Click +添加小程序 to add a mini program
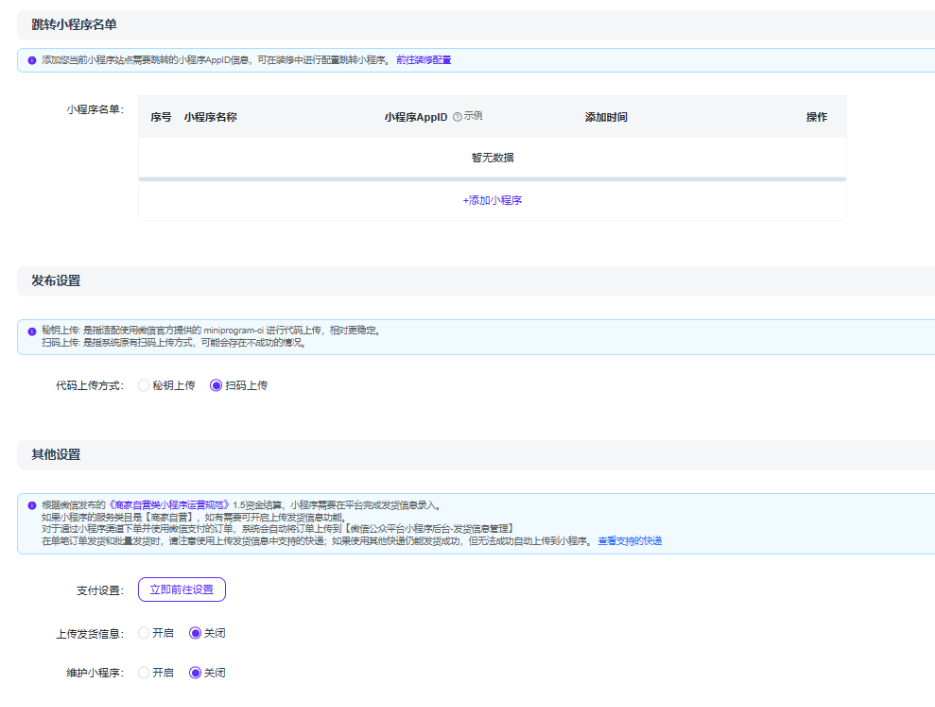 click(492, 200)
